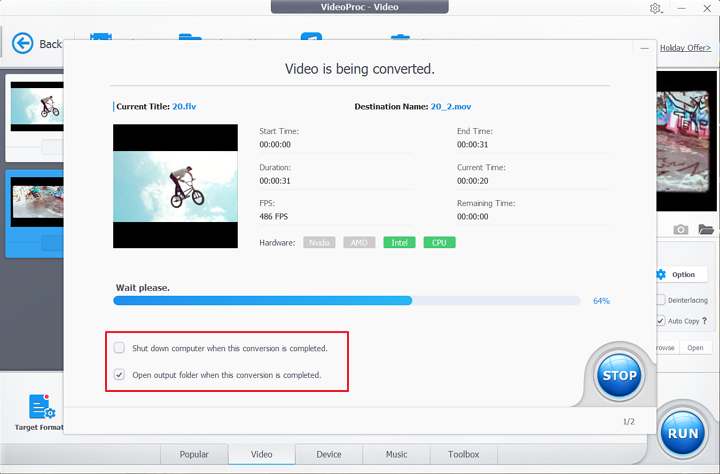Image resolution: width=720 pixels, height=474 pixels.
Task: Click the 64% progress label
Action: [x=601, y=301]
